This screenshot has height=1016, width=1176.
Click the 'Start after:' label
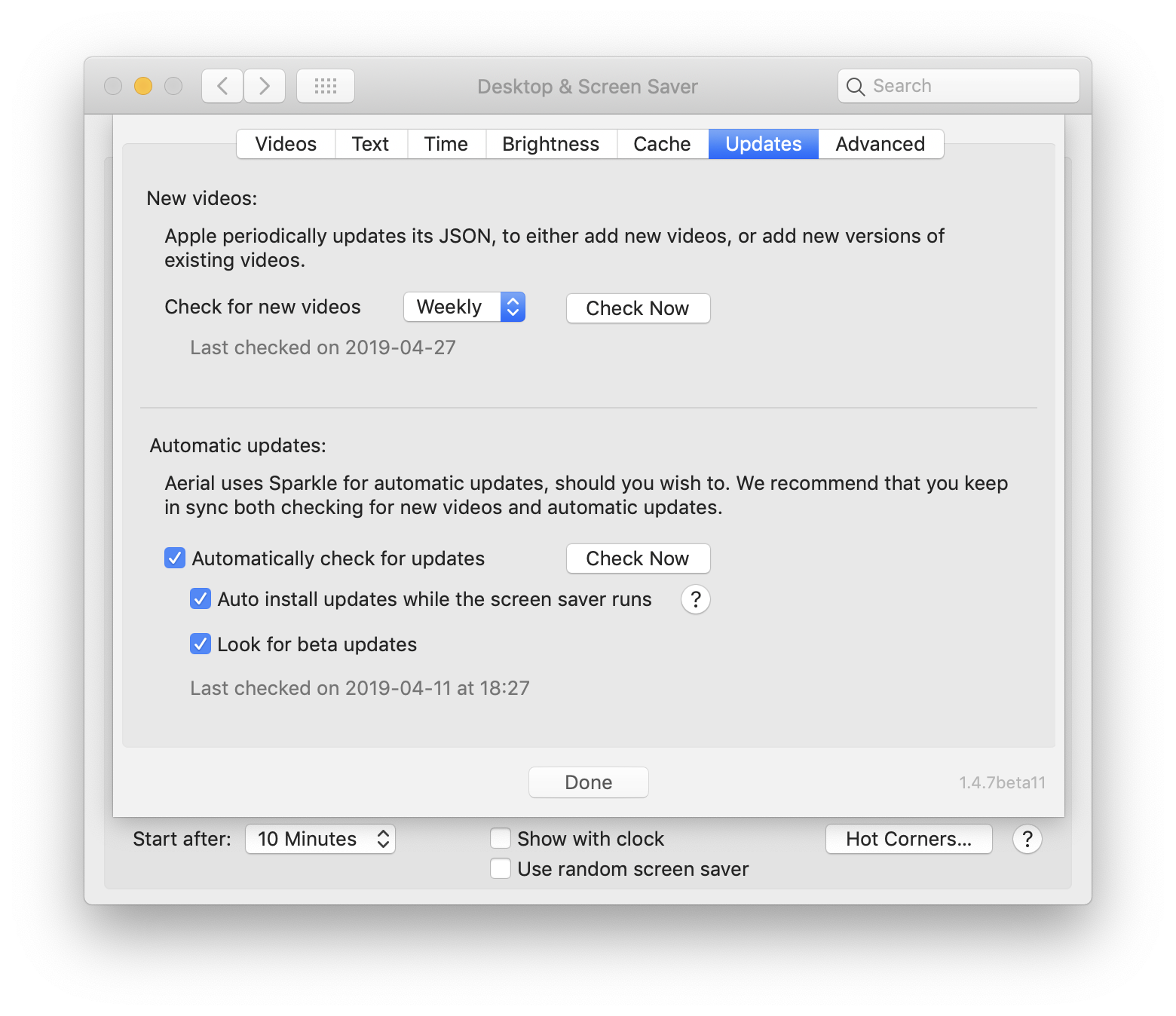[182, 839]
